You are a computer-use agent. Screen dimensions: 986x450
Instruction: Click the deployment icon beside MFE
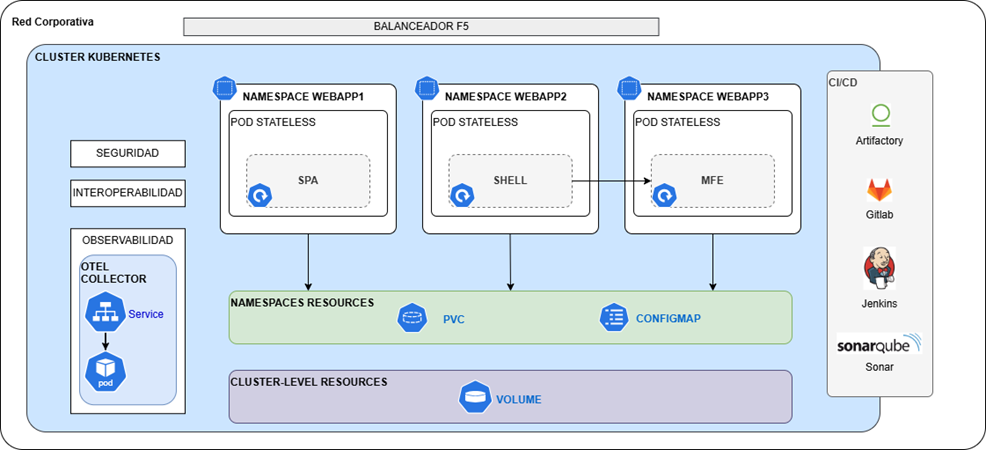tap(665, 195)
